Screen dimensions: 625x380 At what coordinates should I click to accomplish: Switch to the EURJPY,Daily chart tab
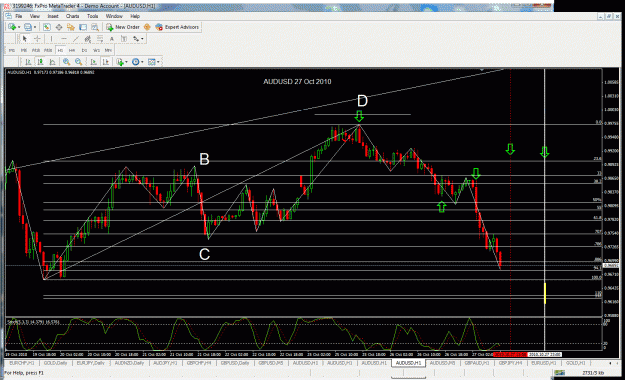pos(90,363)
